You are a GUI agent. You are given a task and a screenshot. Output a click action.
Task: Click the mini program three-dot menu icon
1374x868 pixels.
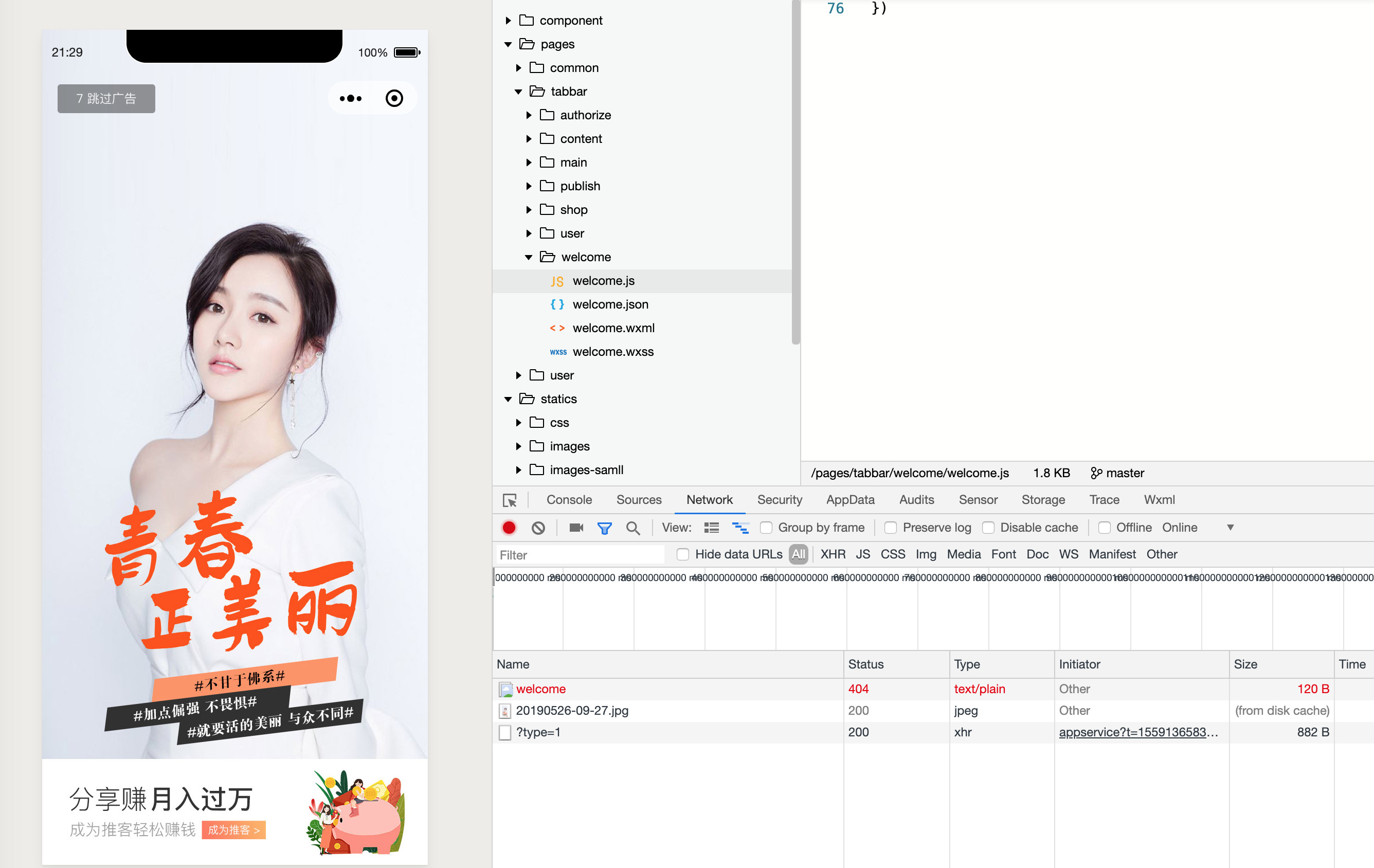pyautogui.click(x=350, y=98)
